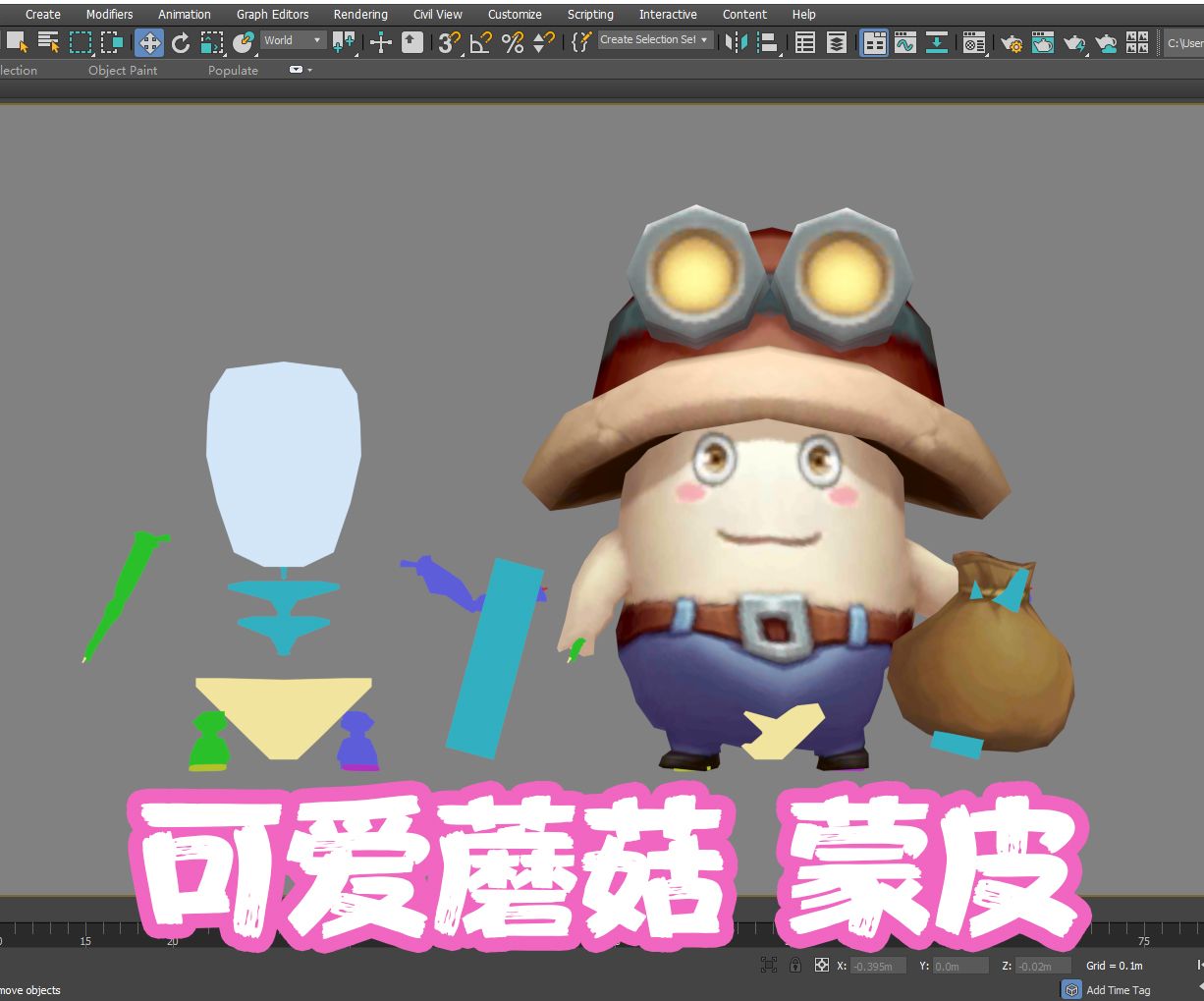Toggle 3D Snaps on
The image size is (1204, 1001).
point(450,42)
